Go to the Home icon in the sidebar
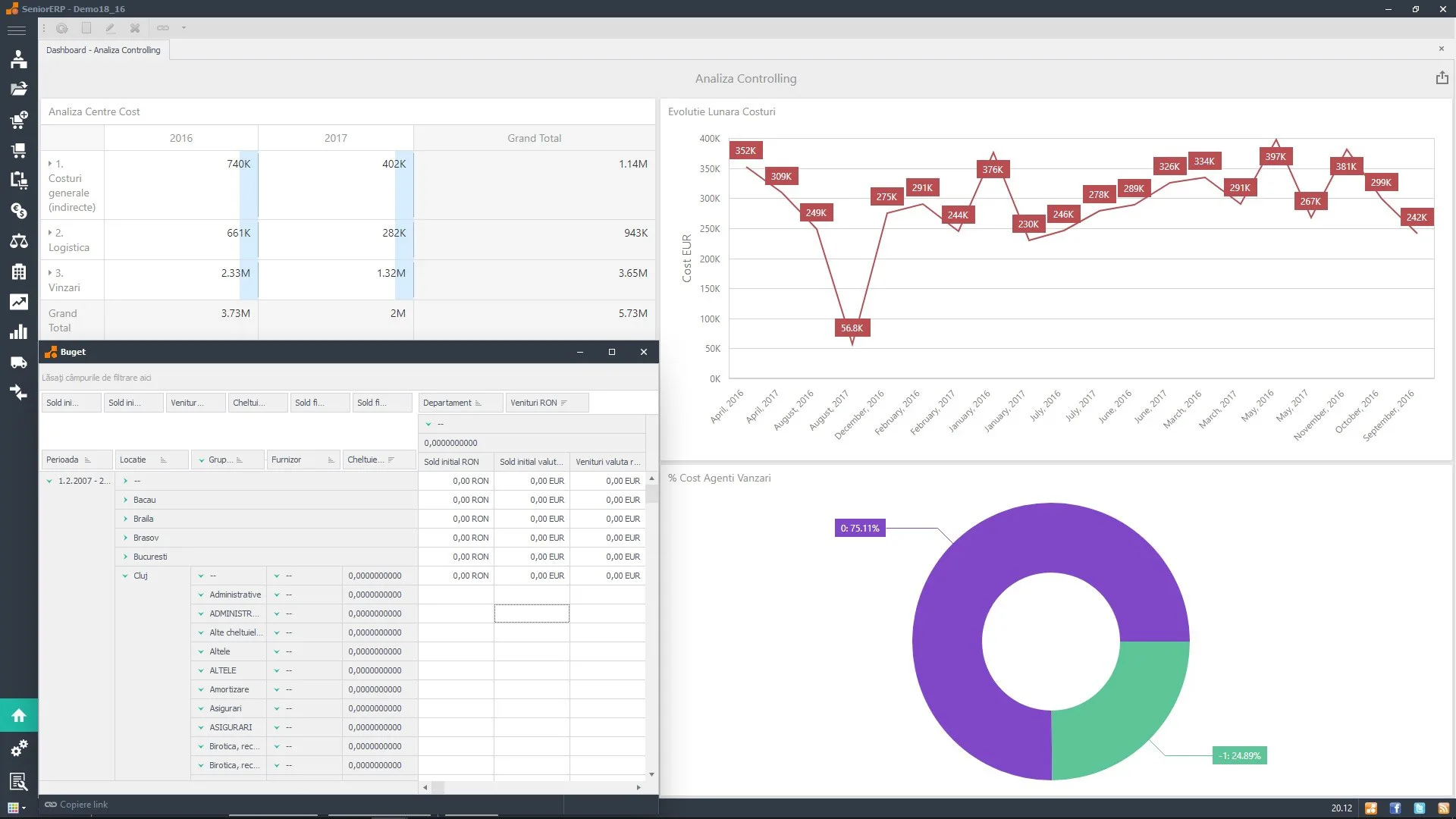The height and width of the screenshot is (819, 1456). 19,715
